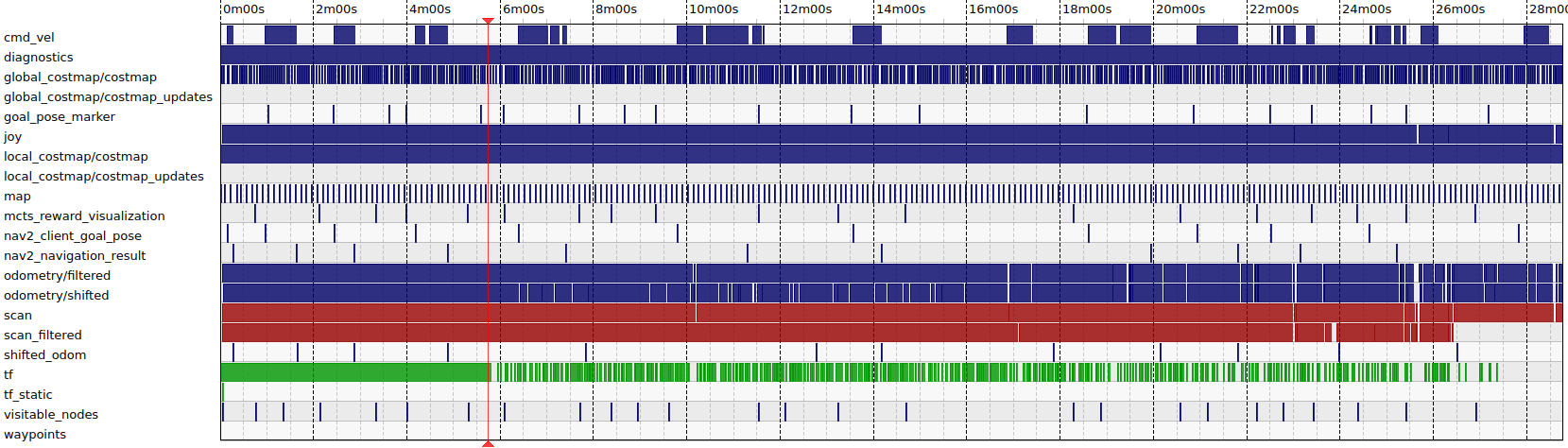This screenshot has height=448, width=1568.
Task: Click the red playhead triangle at top
Action: pyautogui.click(x=488, y=20)
